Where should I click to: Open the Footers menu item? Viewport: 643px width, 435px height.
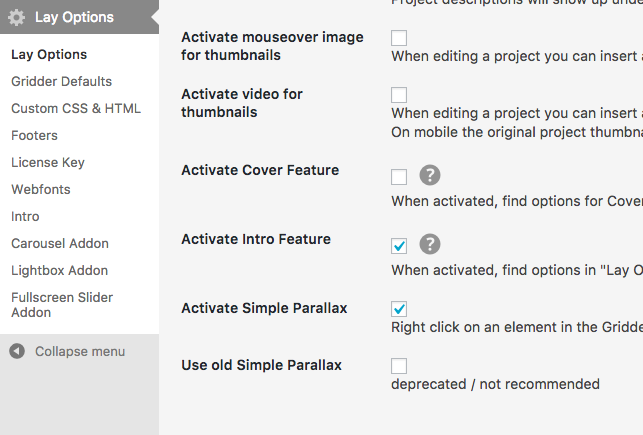34,135
